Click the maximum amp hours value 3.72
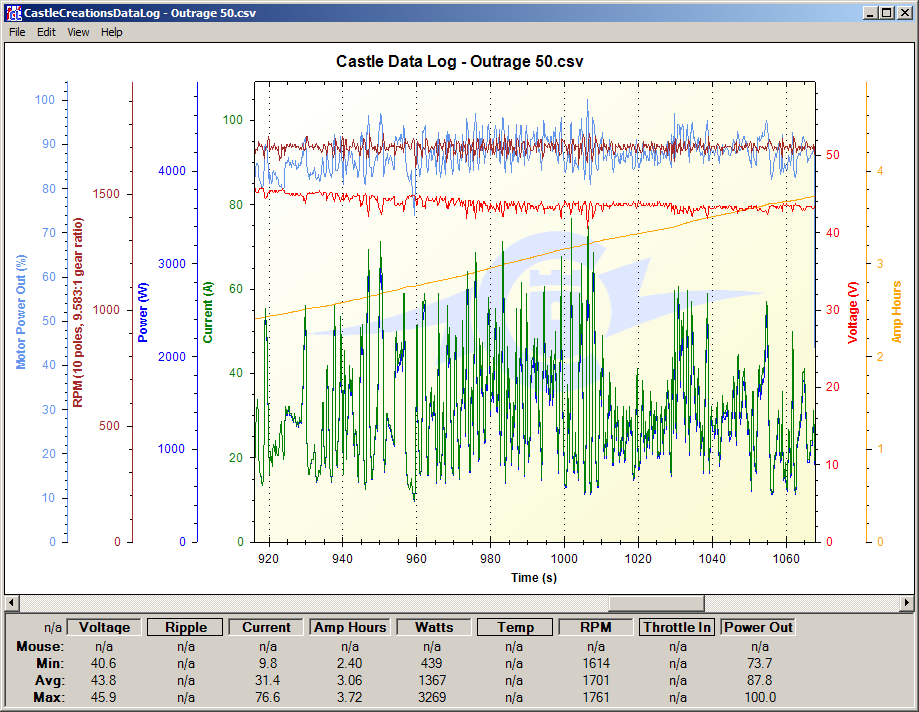The image size is (919, 712). (350, 697)
